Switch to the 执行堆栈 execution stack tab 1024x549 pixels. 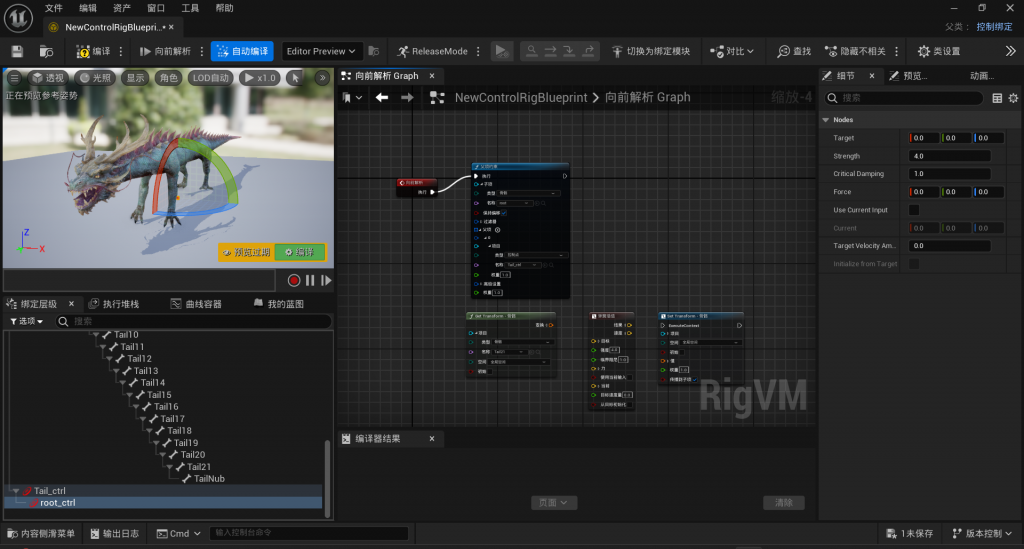click(114, 304)
